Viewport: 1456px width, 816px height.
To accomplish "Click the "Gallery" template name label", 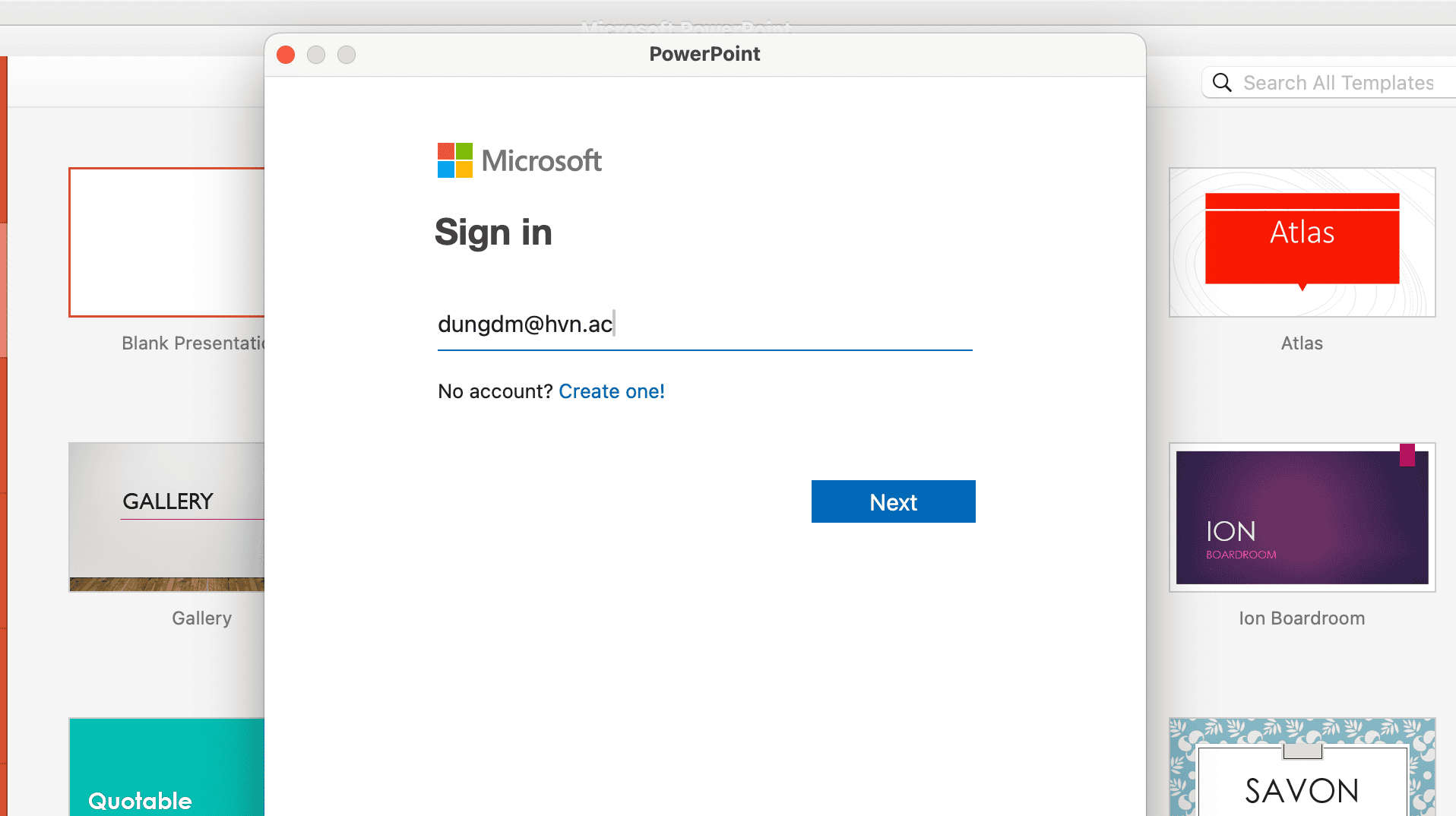I will 201,618.
